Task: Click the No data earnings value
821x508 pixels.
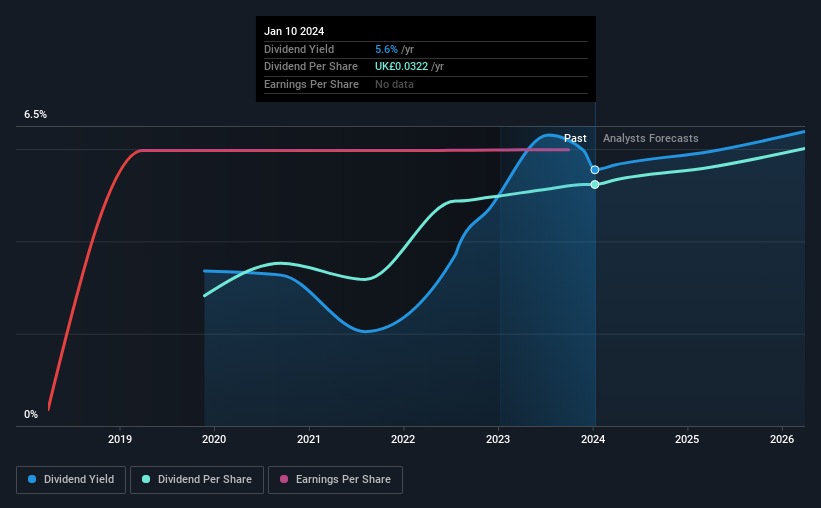Action: point(394,84)
